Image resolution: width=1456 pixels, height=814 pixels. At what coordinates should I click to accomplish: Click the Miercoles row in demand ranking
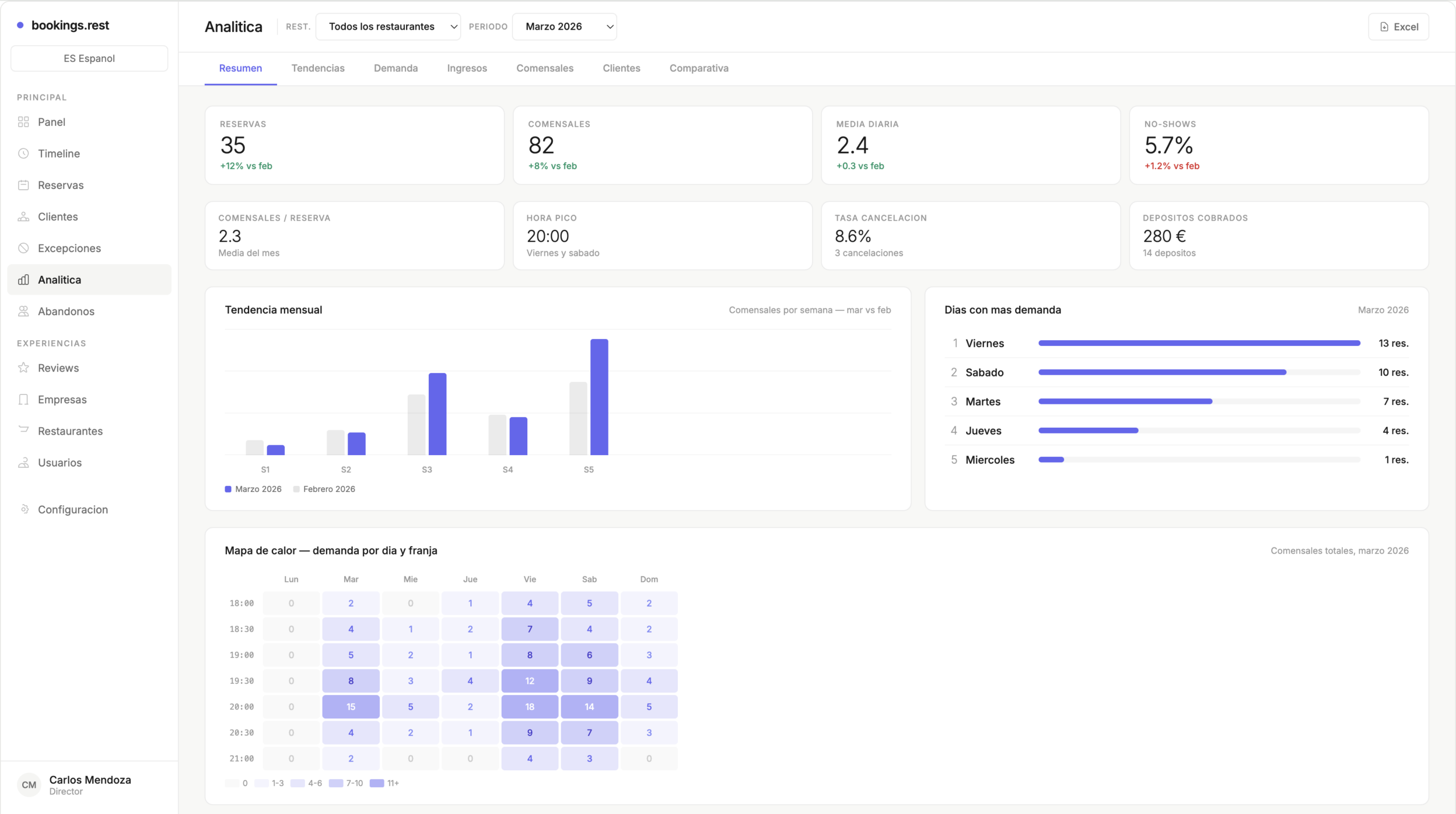click(x=1176, y=460)
